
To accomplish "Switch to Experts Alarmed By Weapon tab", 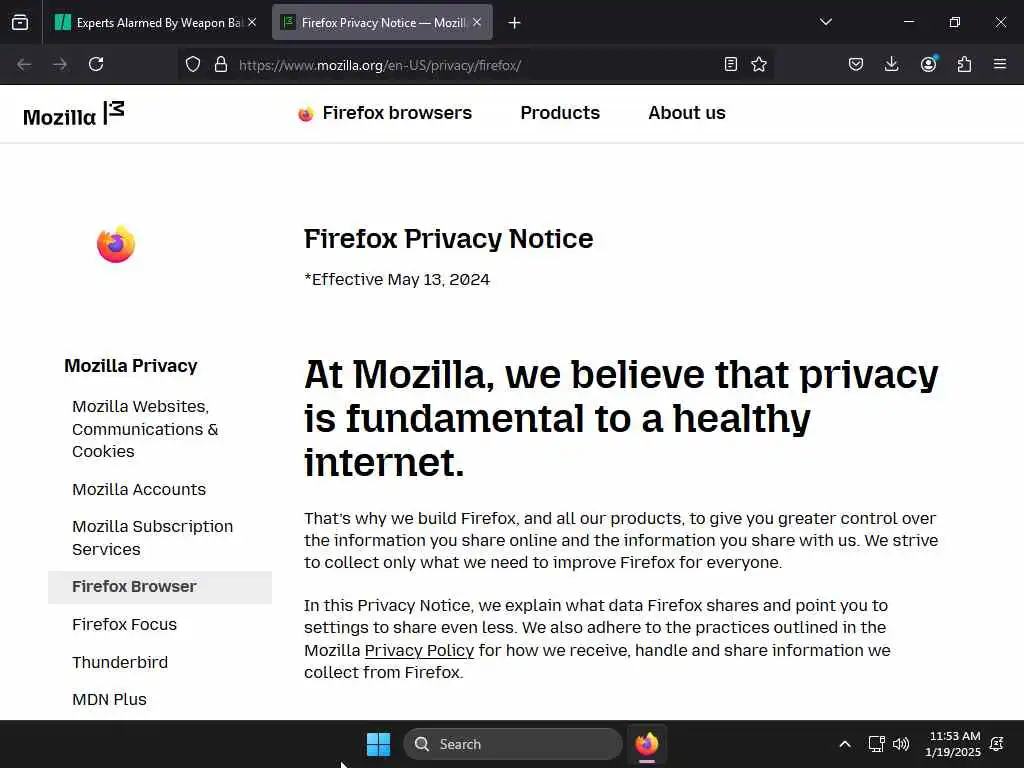I will pyautogui.click(x=156, y=23).
